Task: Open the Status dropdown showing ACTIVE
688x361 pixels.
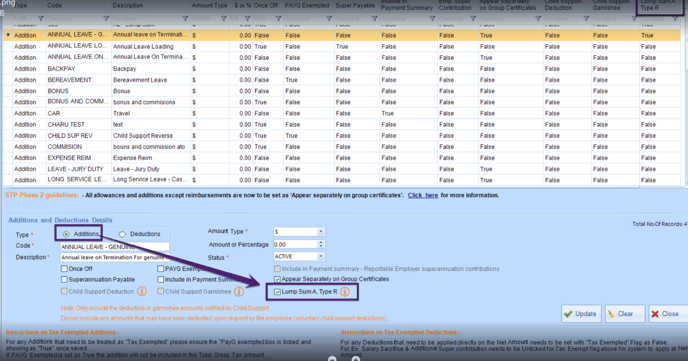Action: coord(321,257)
